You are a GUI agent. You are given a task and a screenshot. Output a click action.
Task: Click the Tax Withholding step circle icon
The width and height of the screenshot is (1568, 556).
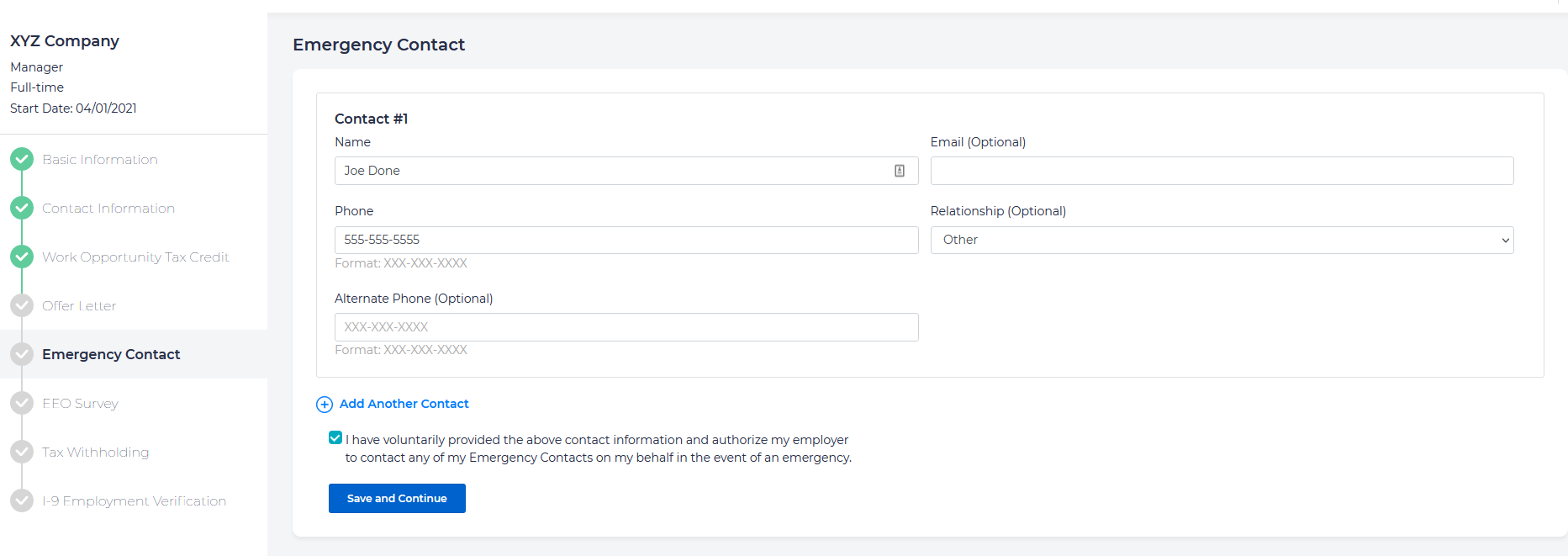pyautogui.click(x=22, y=452)
